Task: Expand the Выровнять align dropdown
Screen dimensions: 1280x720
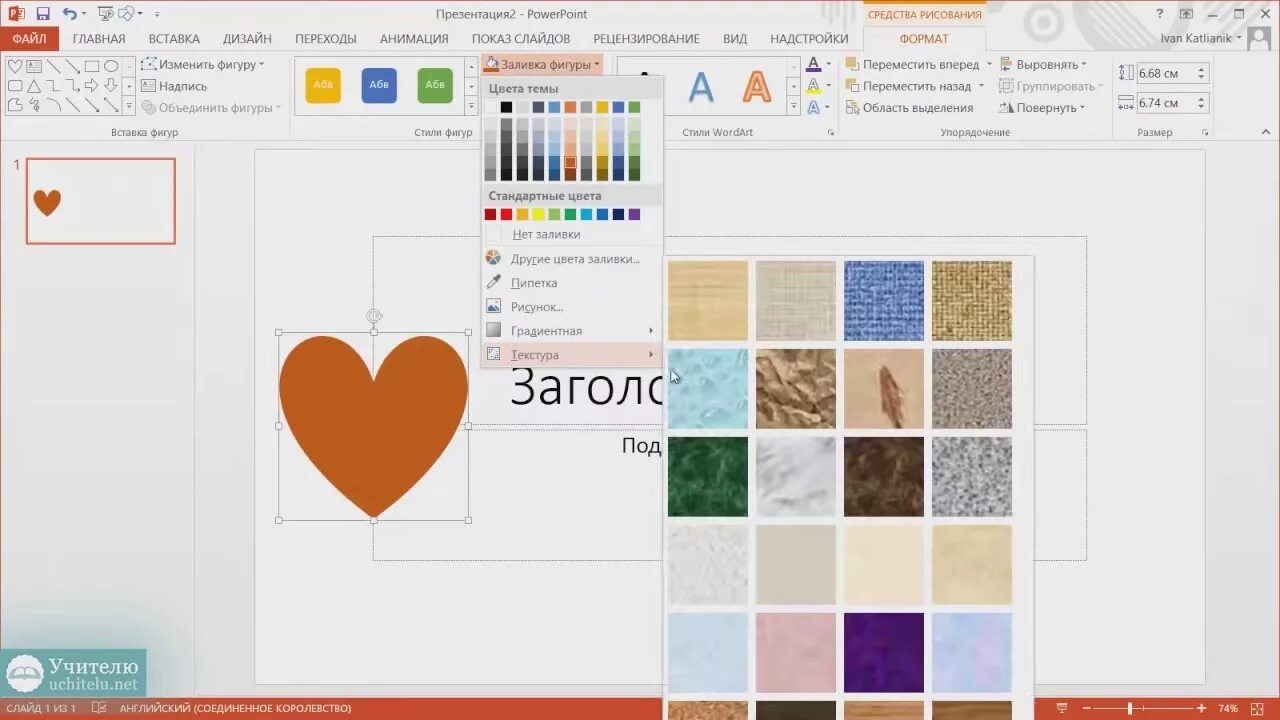Action: click(x=1043, y=64)
